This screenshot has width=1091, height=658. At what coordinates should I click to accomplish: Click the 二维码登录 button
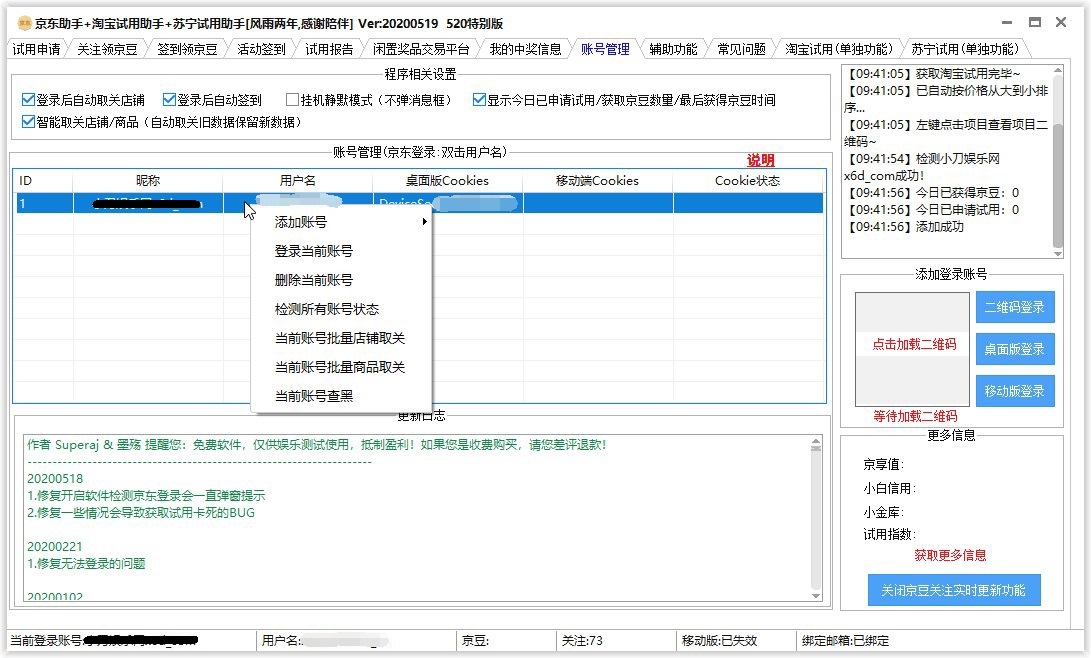click(1014, 307)
